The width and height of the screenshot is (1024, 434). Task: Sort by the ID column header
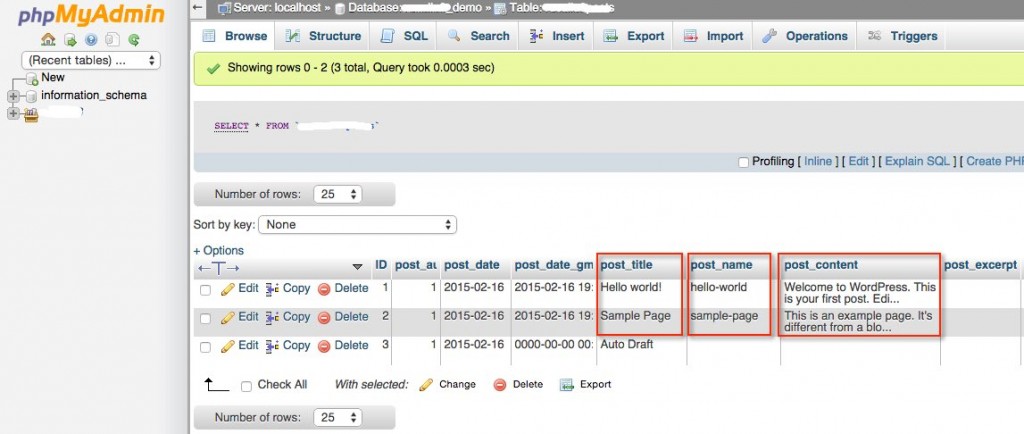click(x=381, y=265)
